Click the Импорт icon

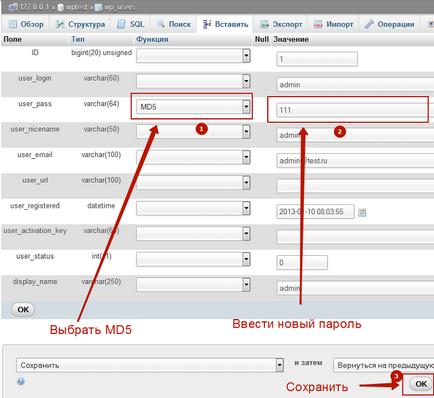318,24
